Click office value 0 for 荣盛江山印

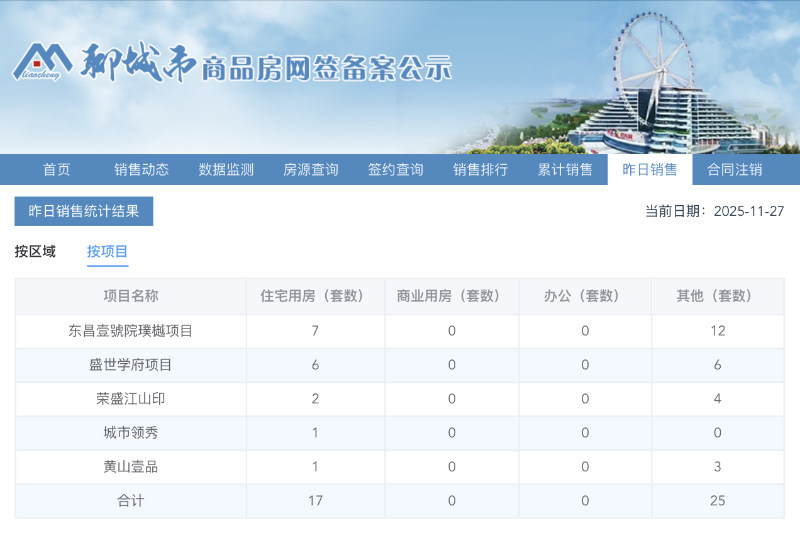pos(585,399)
